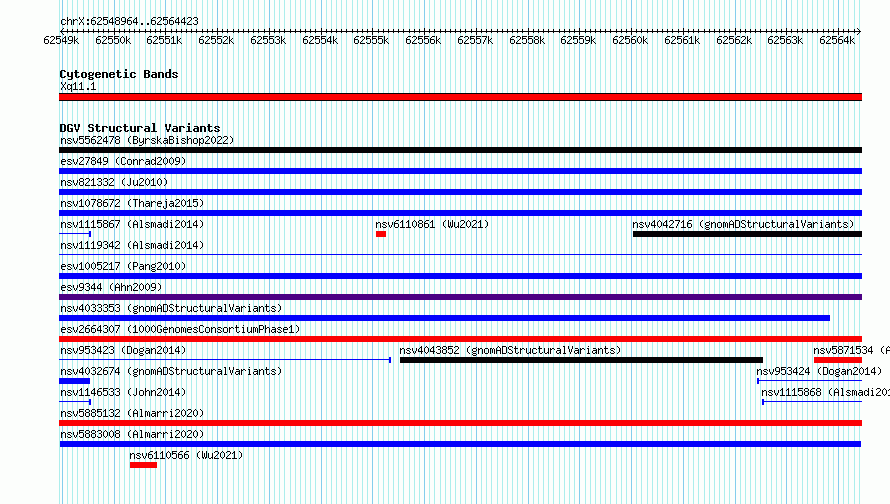Open the nsv821332 (Ju2010) variant label

pyautogui.click(x=114, y=182)
